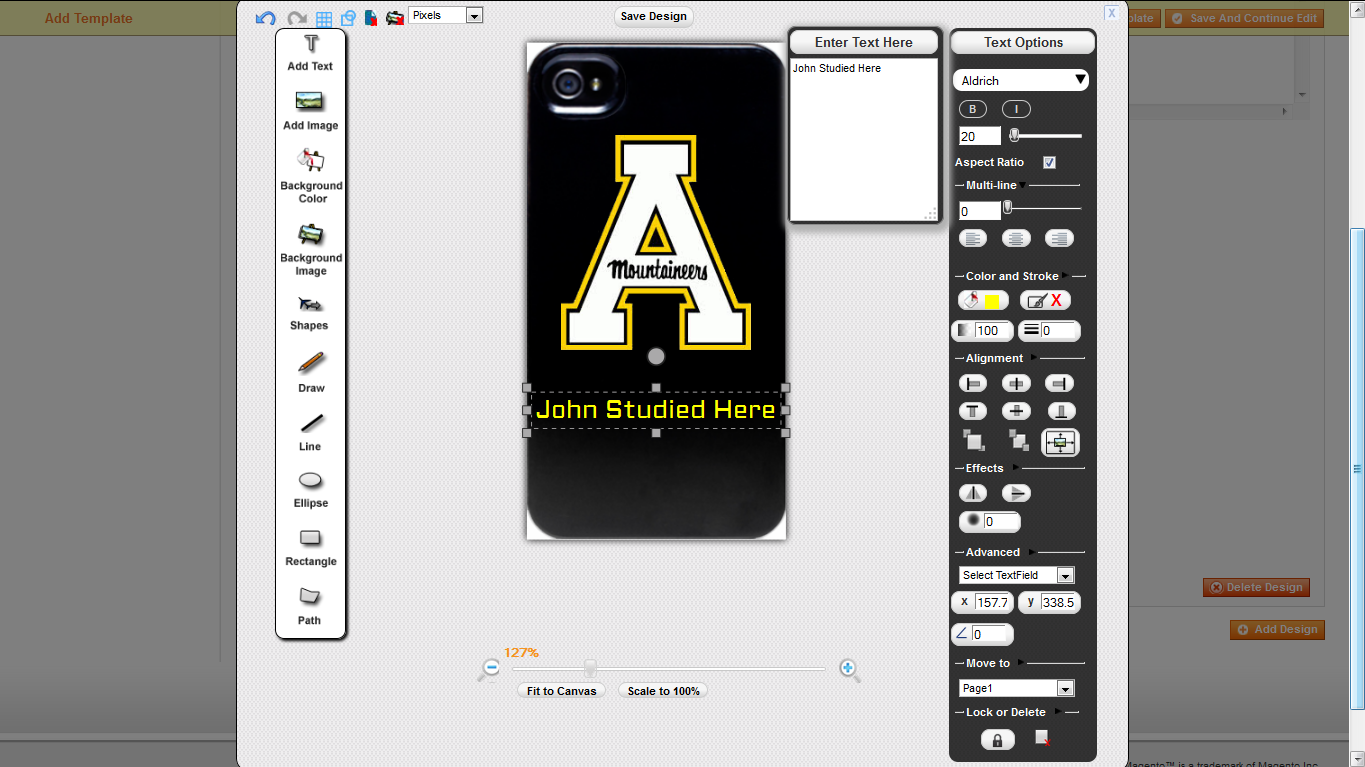Uncheck the Aspect Ratio checkbox
This screenshot has width=1365, height=767.
[x=1049, y=162]
